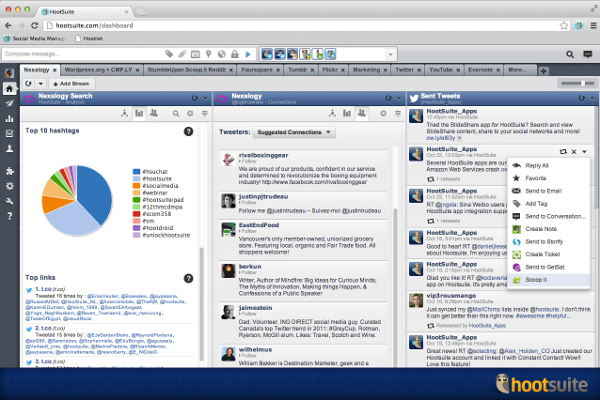Image resolution: width=600 pixels, height=400 pixels.
Task: Open Tools wrench sidebar icon
Action: (10, 201)
